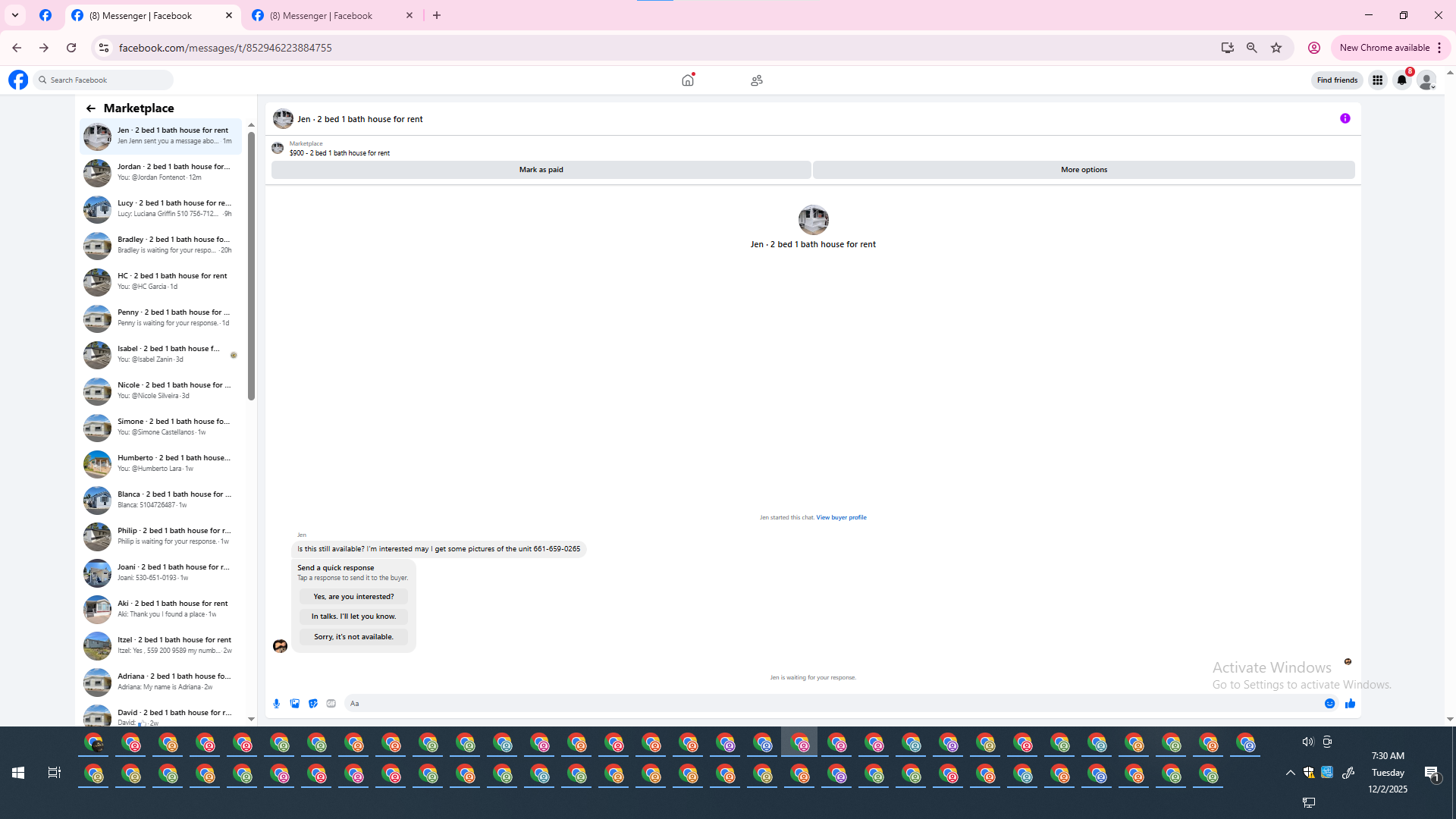The image size is (1456, 819).
Task: Open the sticker picker icon
Action: (313, 704)
